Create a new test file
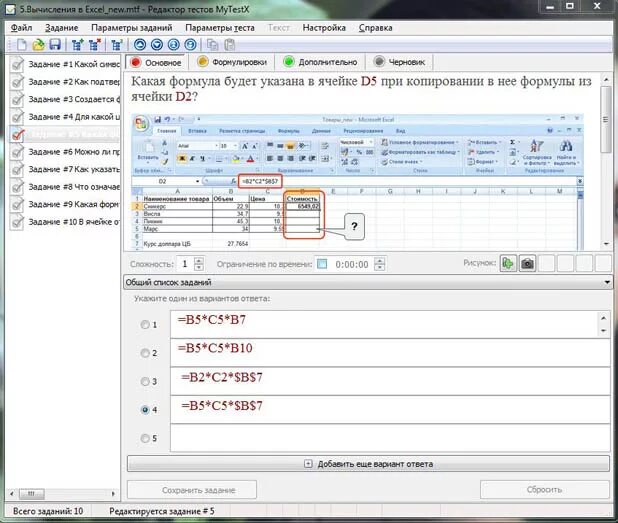 click(22, 45)
